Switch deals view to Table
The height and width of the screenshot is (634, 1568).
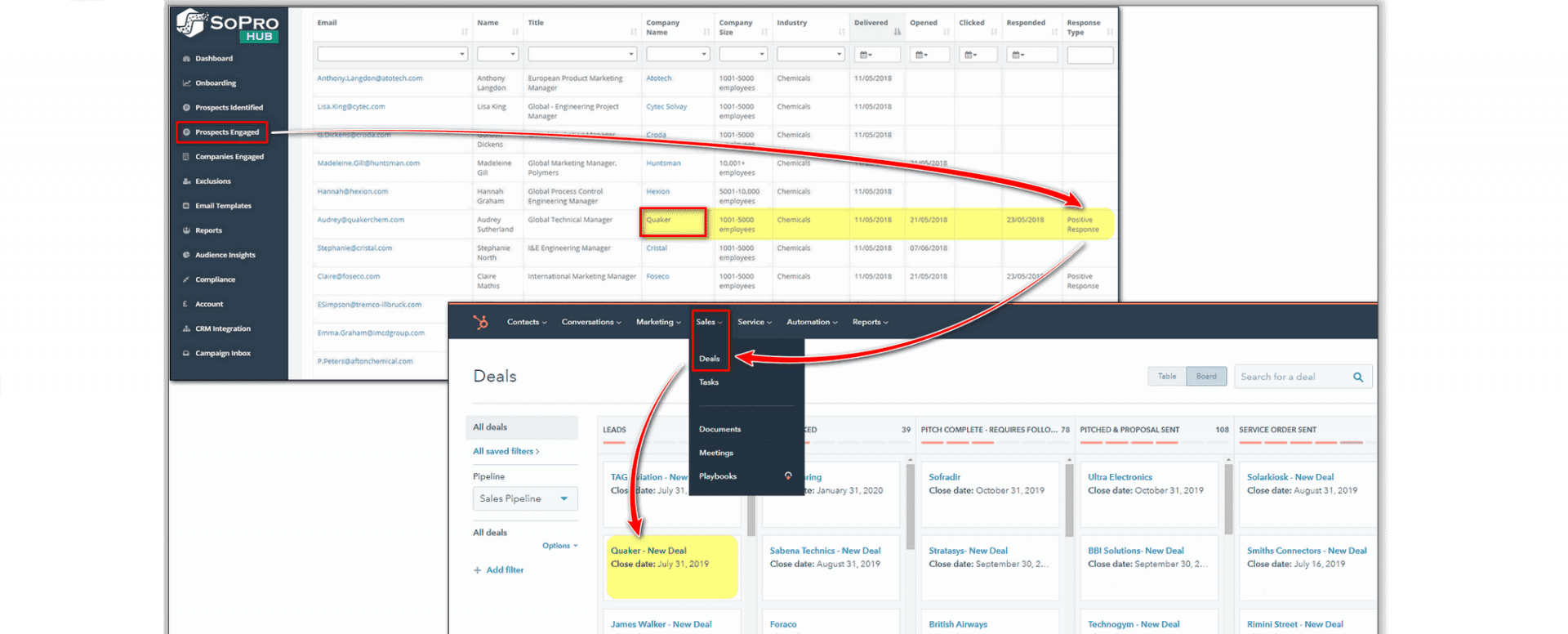point(1166,377)
